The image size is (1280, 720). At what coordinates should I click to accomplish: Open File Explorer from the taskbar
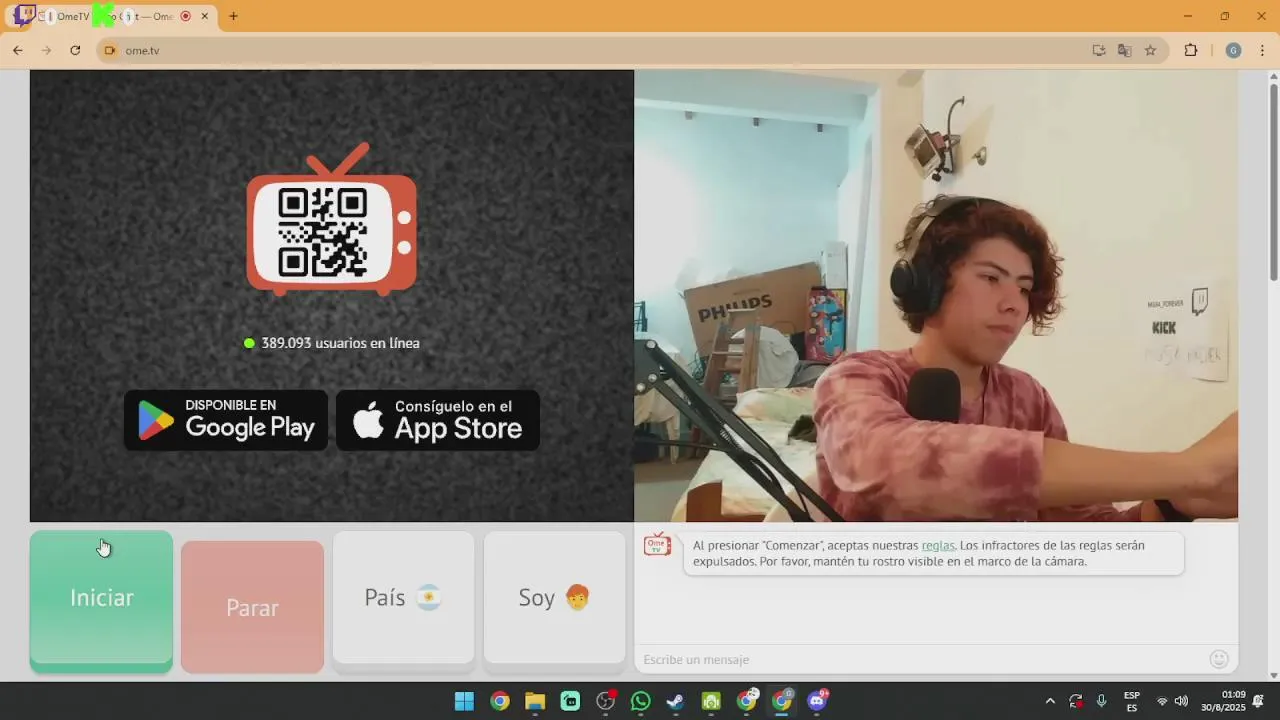535,701
